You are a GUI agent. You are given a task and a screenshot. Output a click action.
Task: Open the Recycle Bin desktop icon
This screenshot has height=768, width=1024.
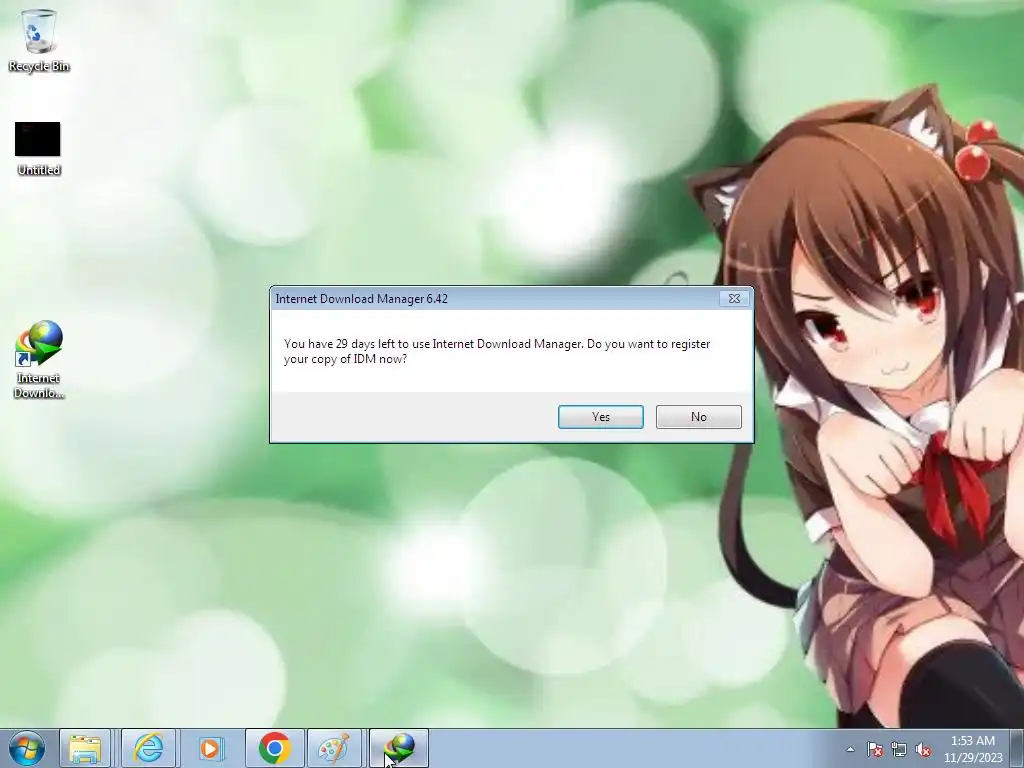(x=39, y=40)
